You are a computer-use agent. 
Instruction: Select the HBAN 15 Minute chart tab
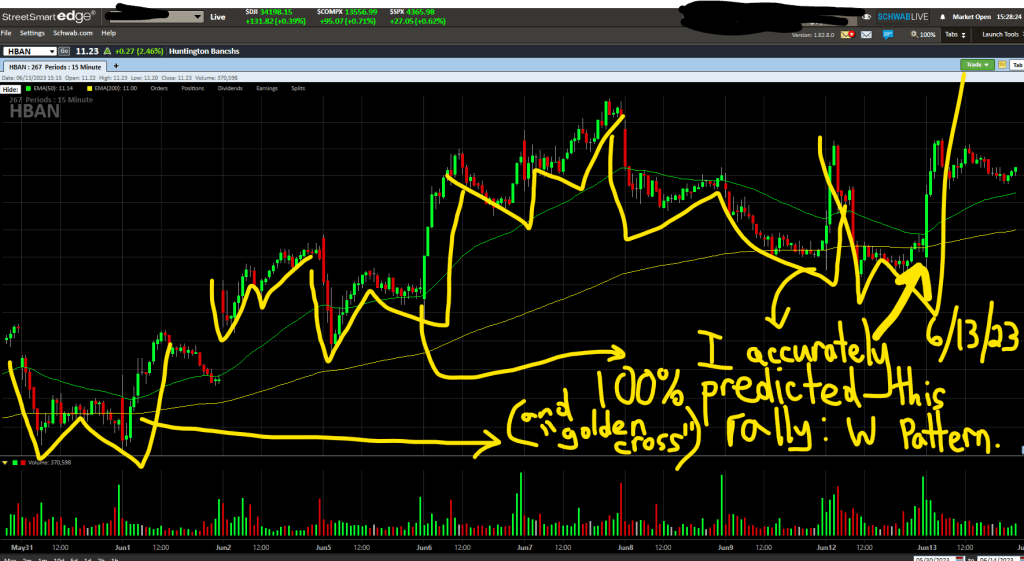[x=55, y=64]
